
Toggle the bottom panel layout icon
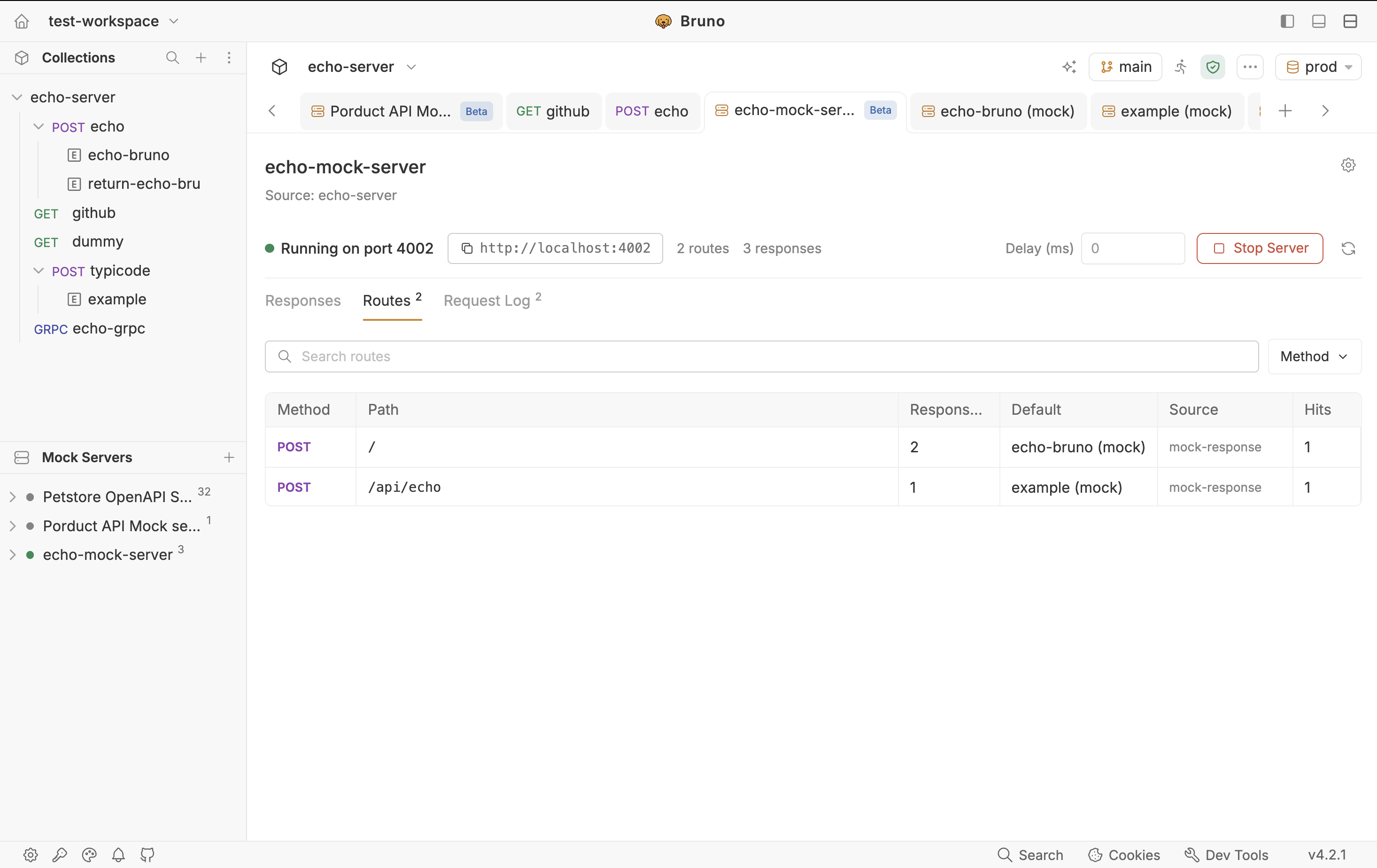[1318, 21]
